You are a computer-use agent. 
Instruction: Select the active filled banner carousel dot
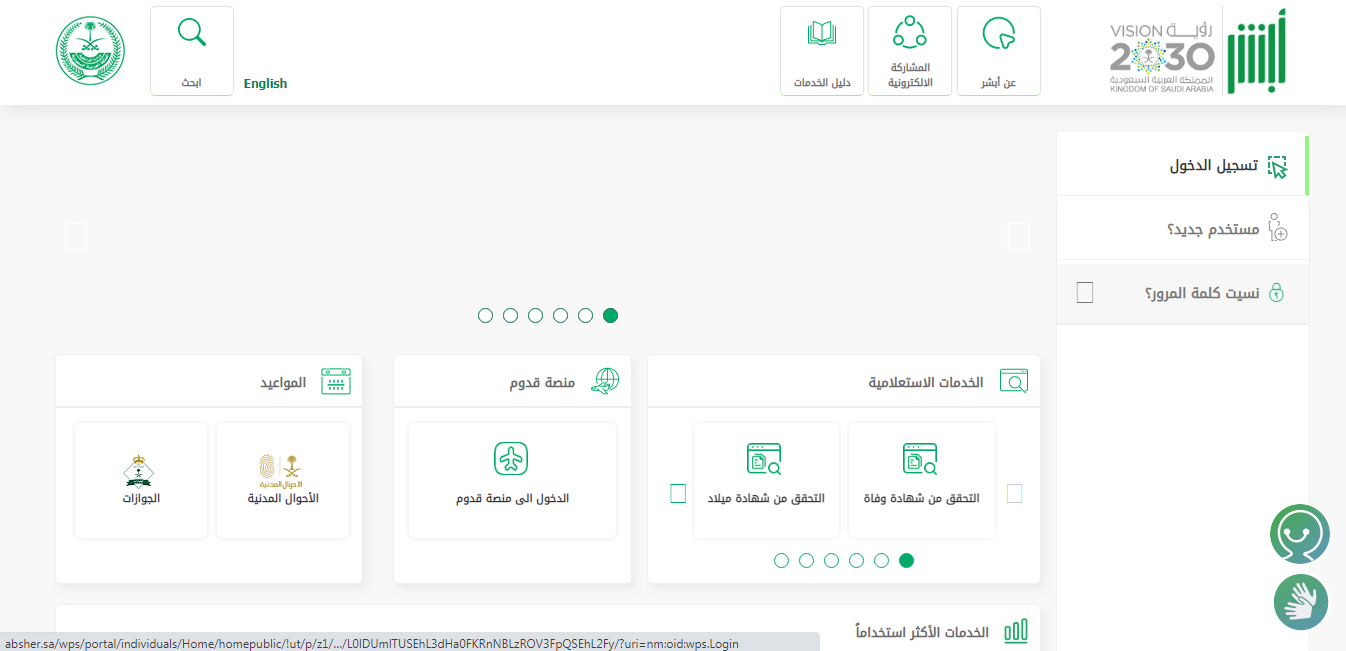(610, 316)
